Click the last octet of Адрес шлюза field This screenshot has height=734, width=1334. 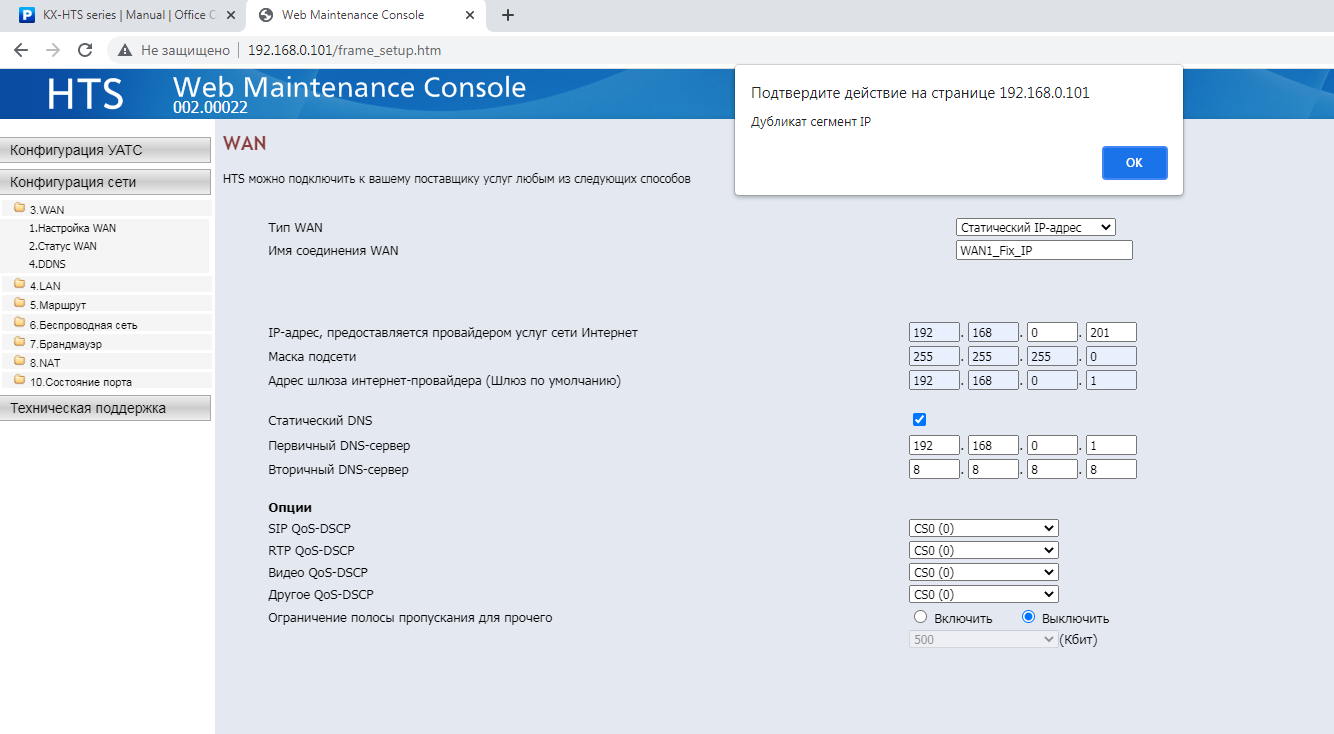[1111, 380]
